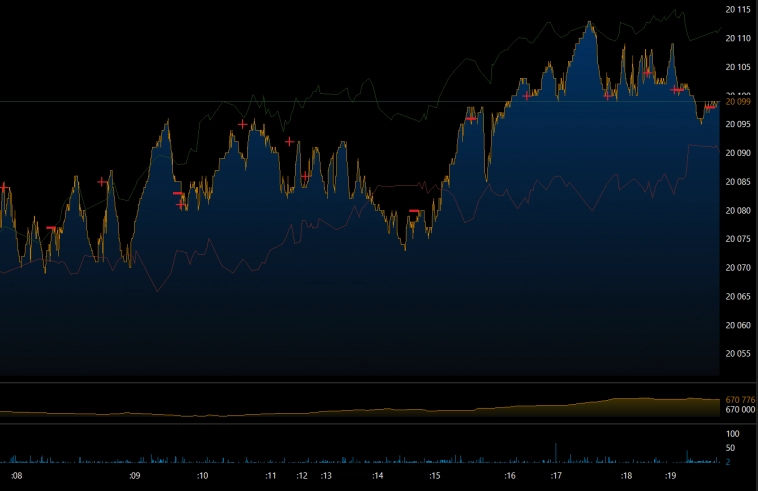The height and width of the screenshot is (491, 758).
Task: Click the red marker beside the current price label
Action: click(710, 107)
